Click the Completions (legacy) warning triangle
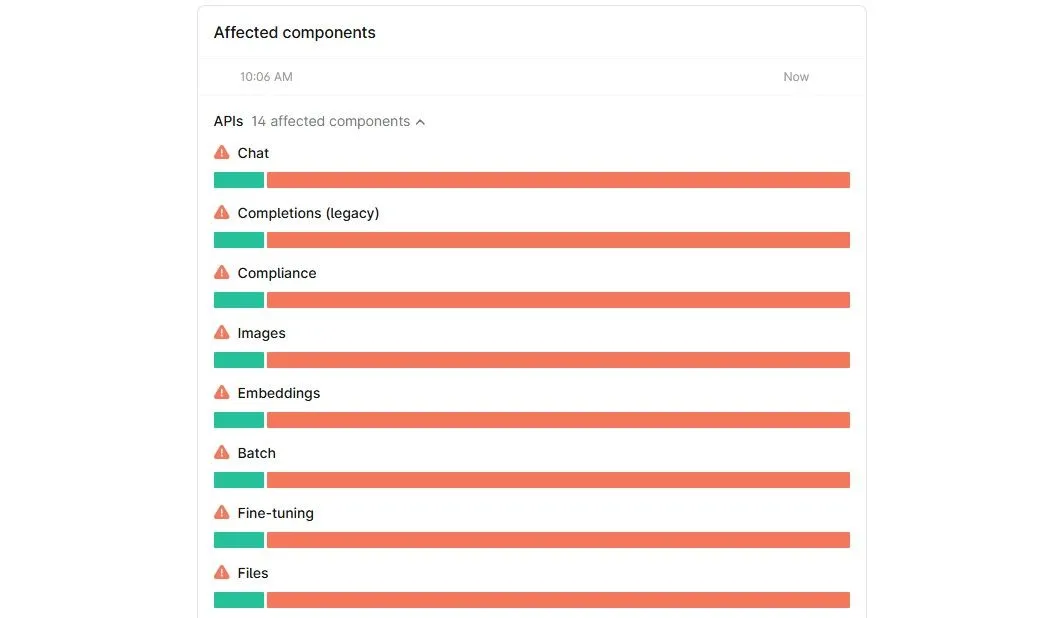This screenshot has width=1048, height=618. click(222, 212)
